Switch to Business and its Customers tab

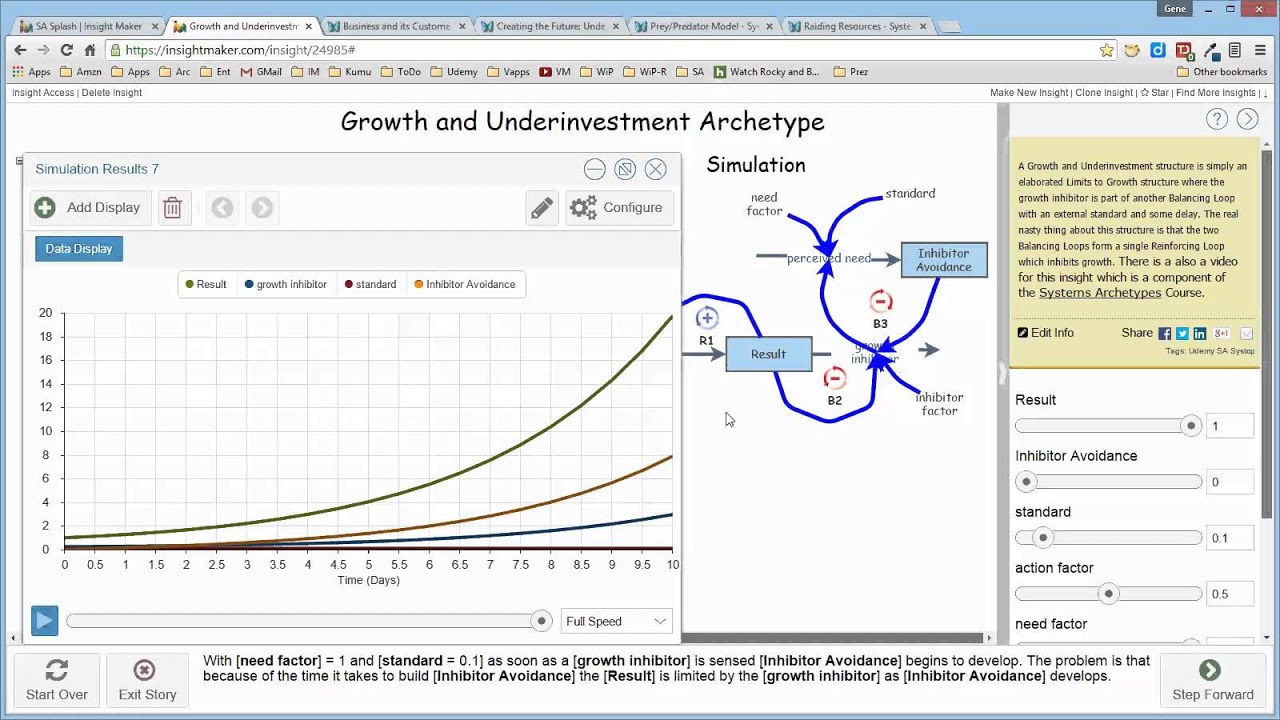click(395, 26)
